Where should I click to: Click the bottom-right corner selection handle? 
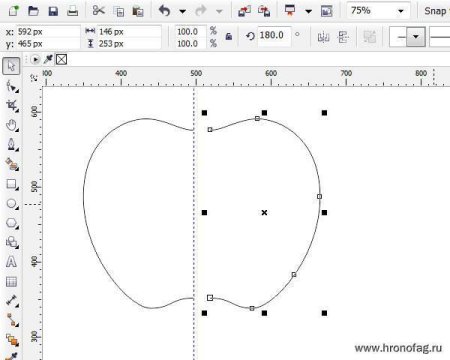[324, 313]
